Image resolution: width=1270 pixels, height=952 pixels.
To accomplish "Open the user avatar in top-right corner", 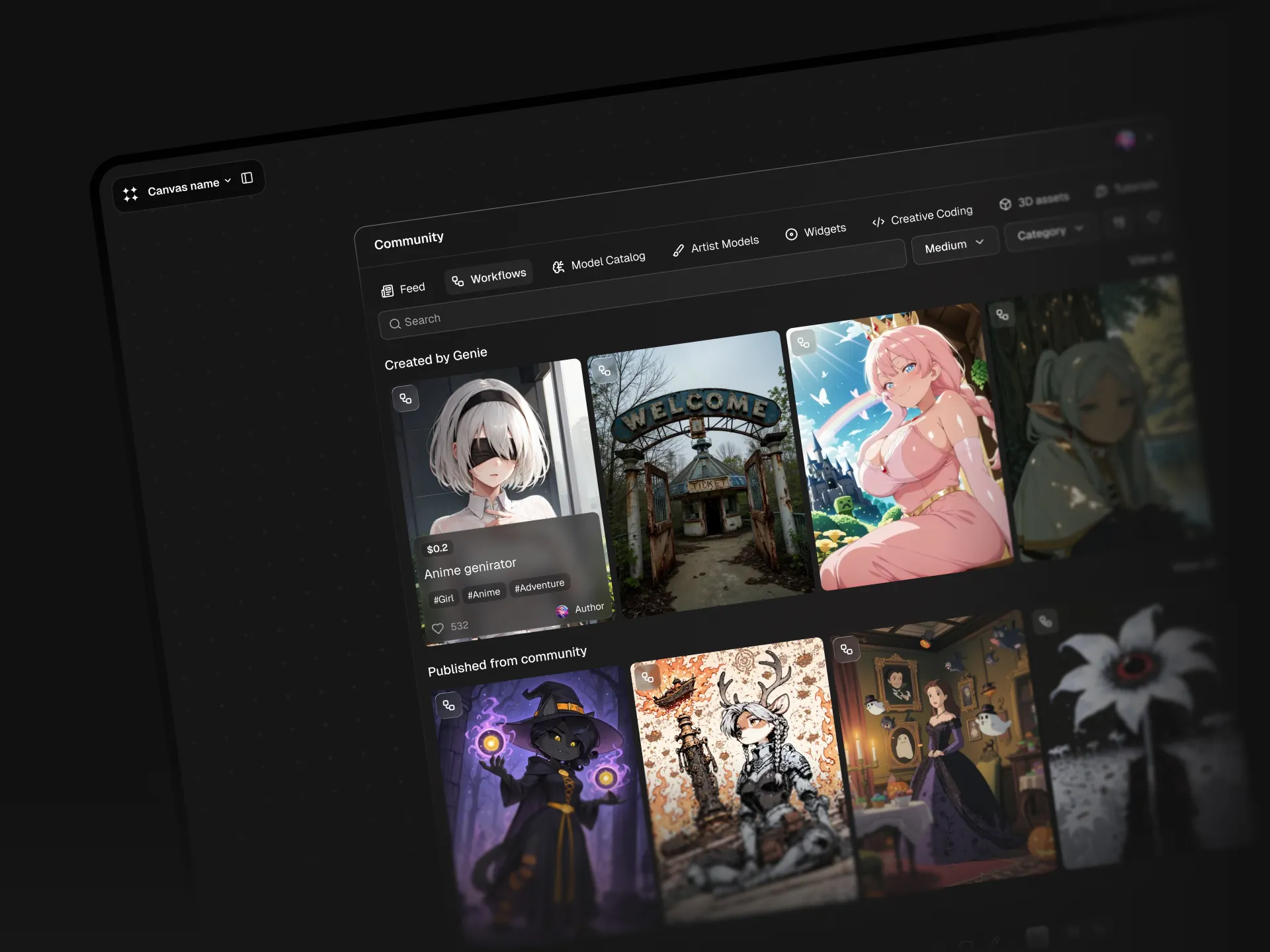I will tap(1126, 139).
